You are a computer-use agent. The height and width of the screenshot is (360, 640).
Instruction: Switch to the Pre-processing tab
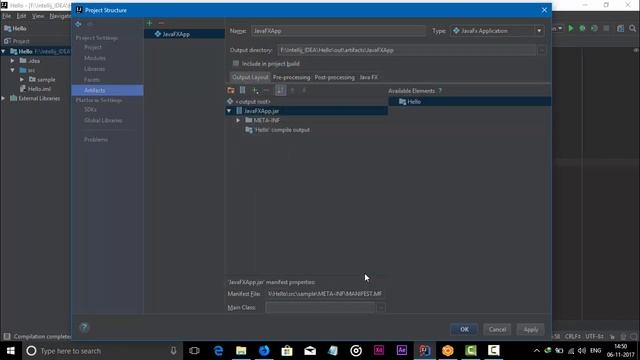click(291, 77)
